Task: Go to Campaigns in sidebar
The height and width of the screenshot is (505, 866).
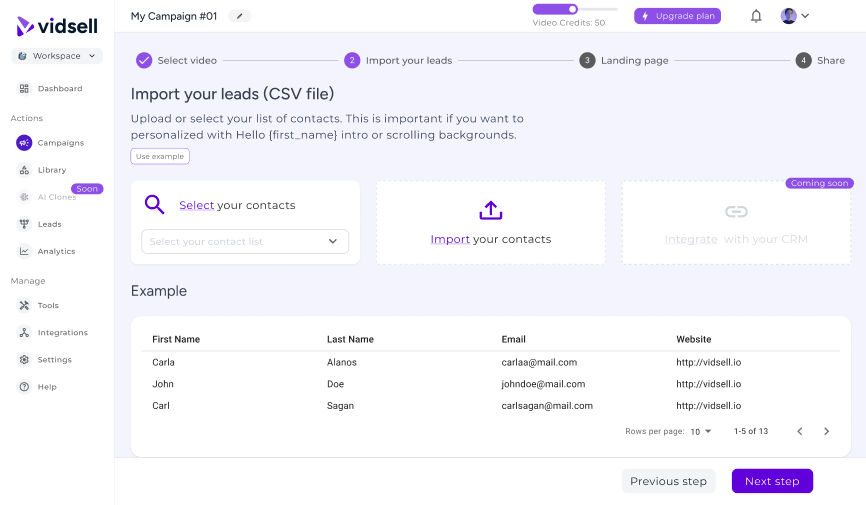Action: pos(61,143)
